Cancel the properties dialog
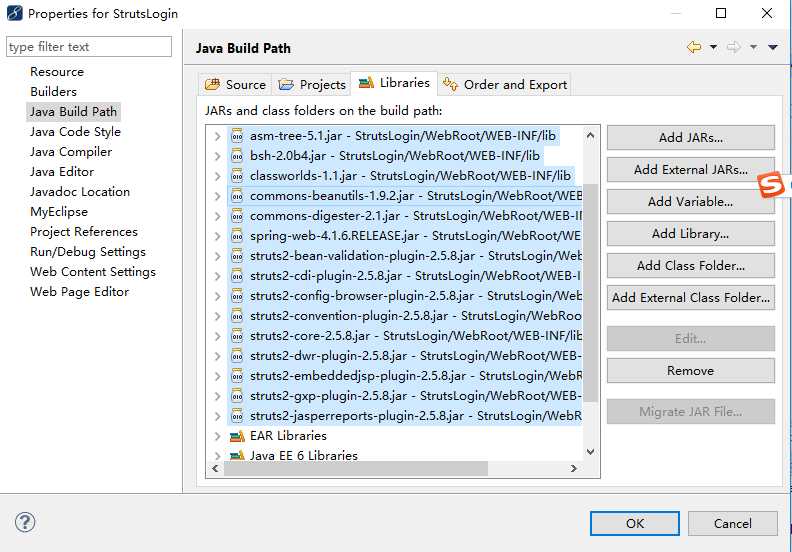 click(732, 523)
